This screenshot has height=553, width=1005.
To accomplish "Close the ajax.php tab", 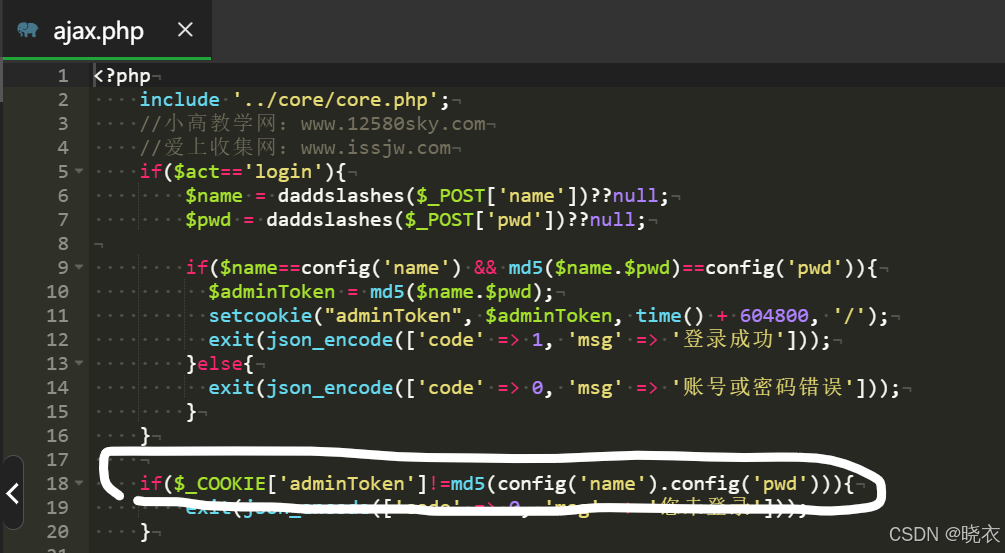I will pyautogui.click(x=185, y=30).
